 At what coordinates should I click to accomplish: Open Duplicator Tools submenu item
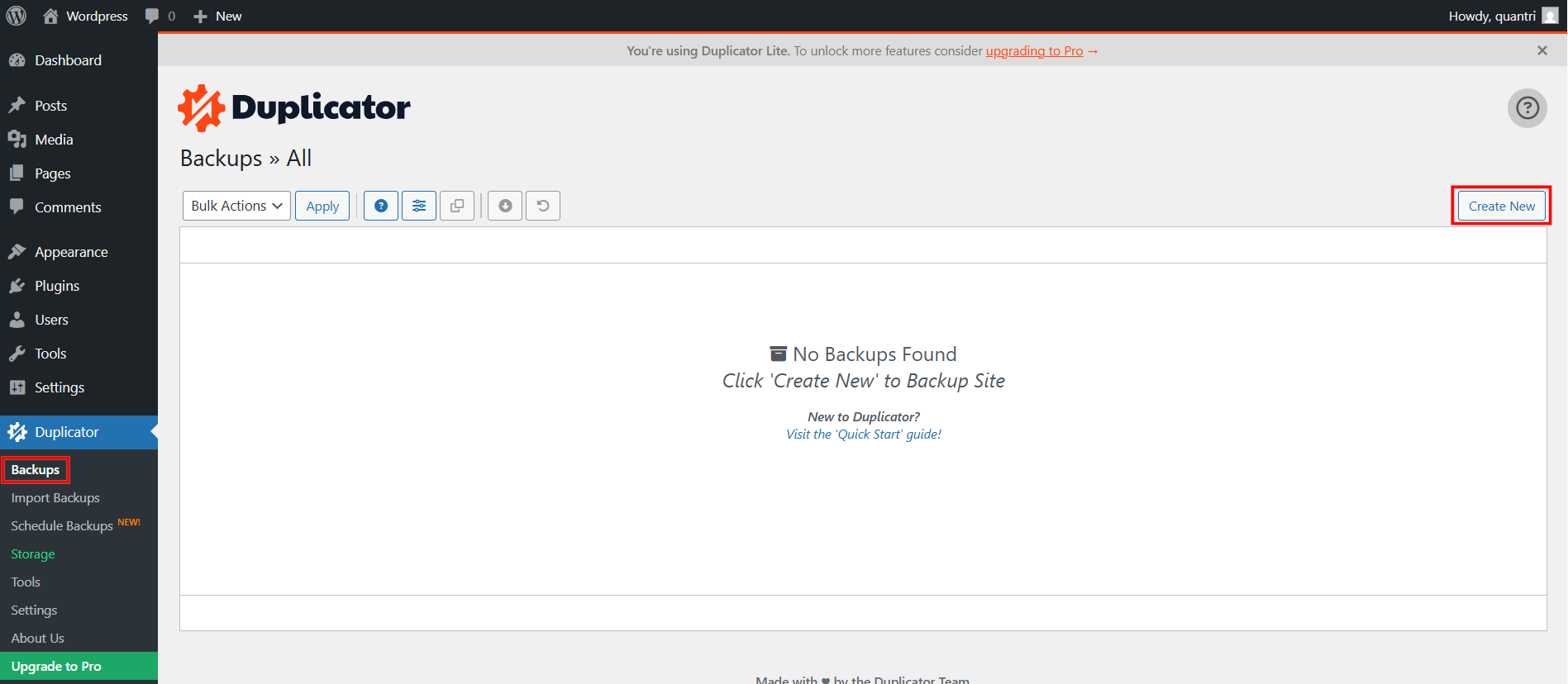tap(26, 582)
